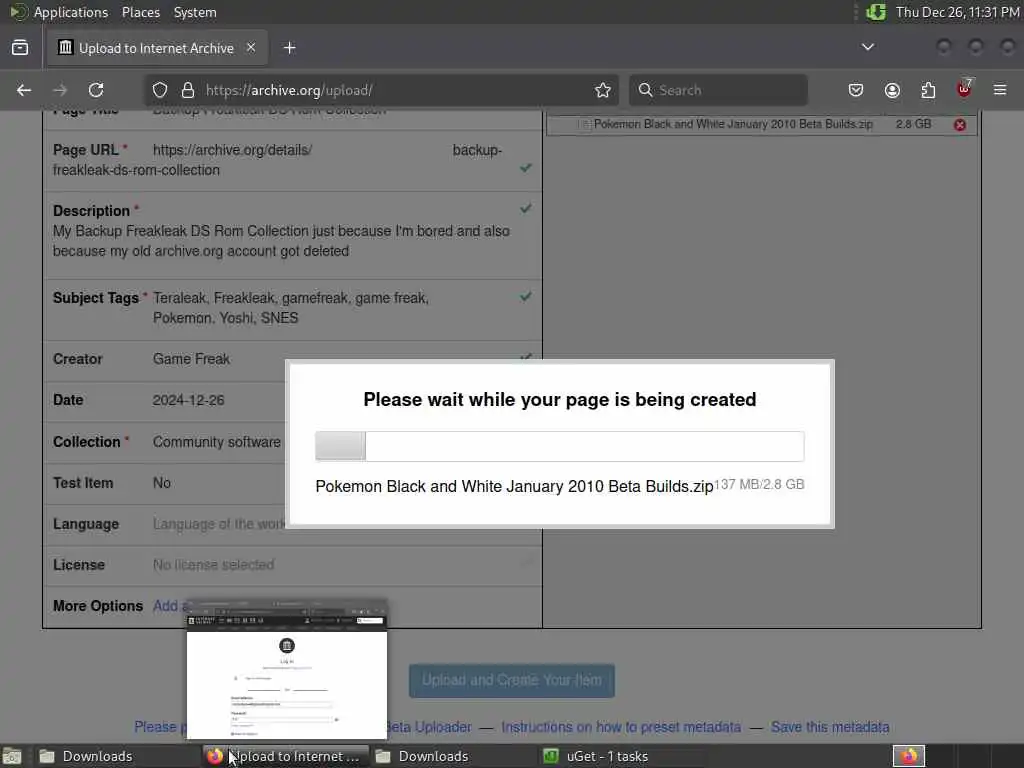Edit the Description text field
The image size is (1024, 768).
click(x=281, y=241)
